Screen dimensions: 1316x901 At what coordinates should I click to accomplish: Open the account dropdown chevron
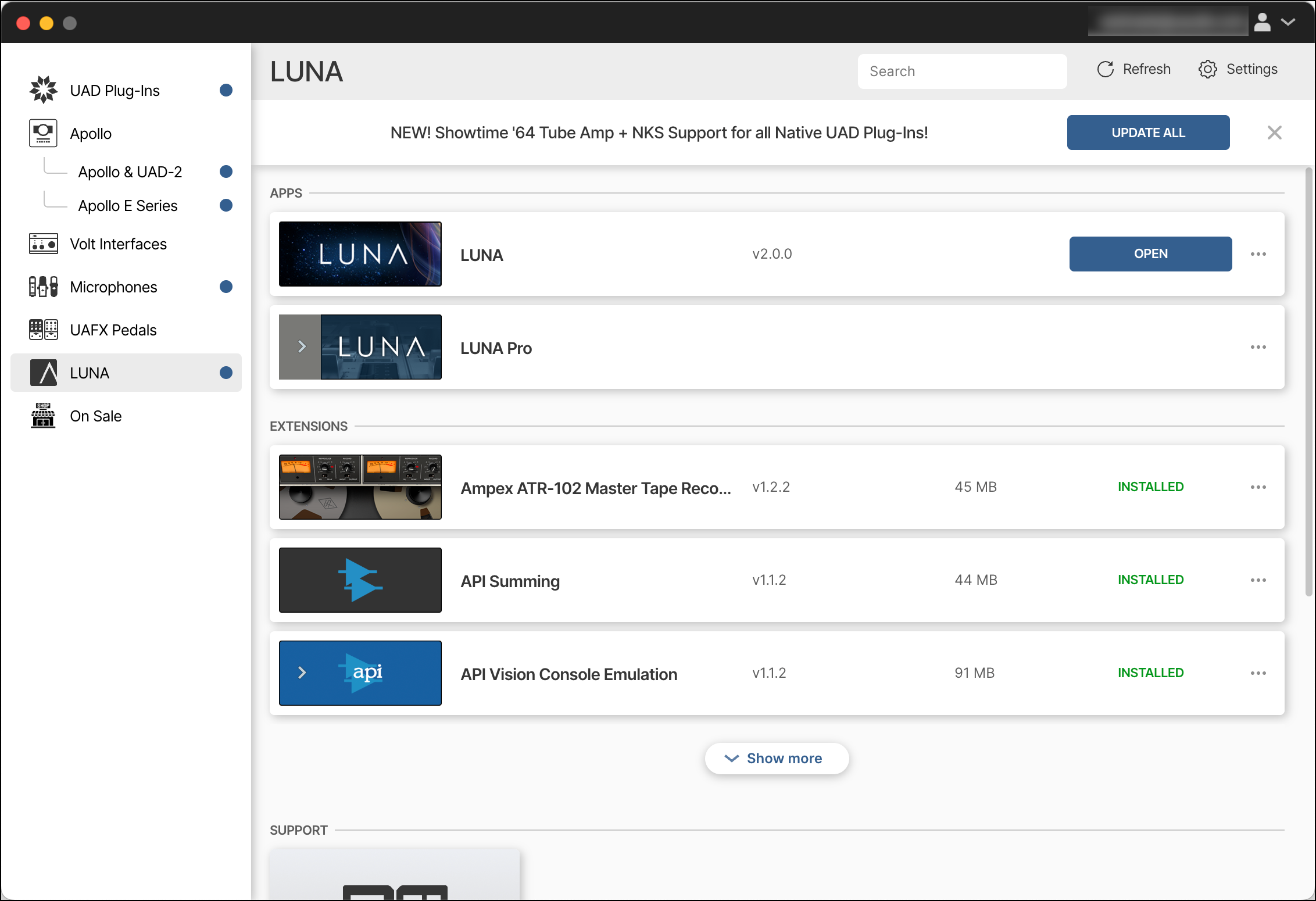point(1289,22)
